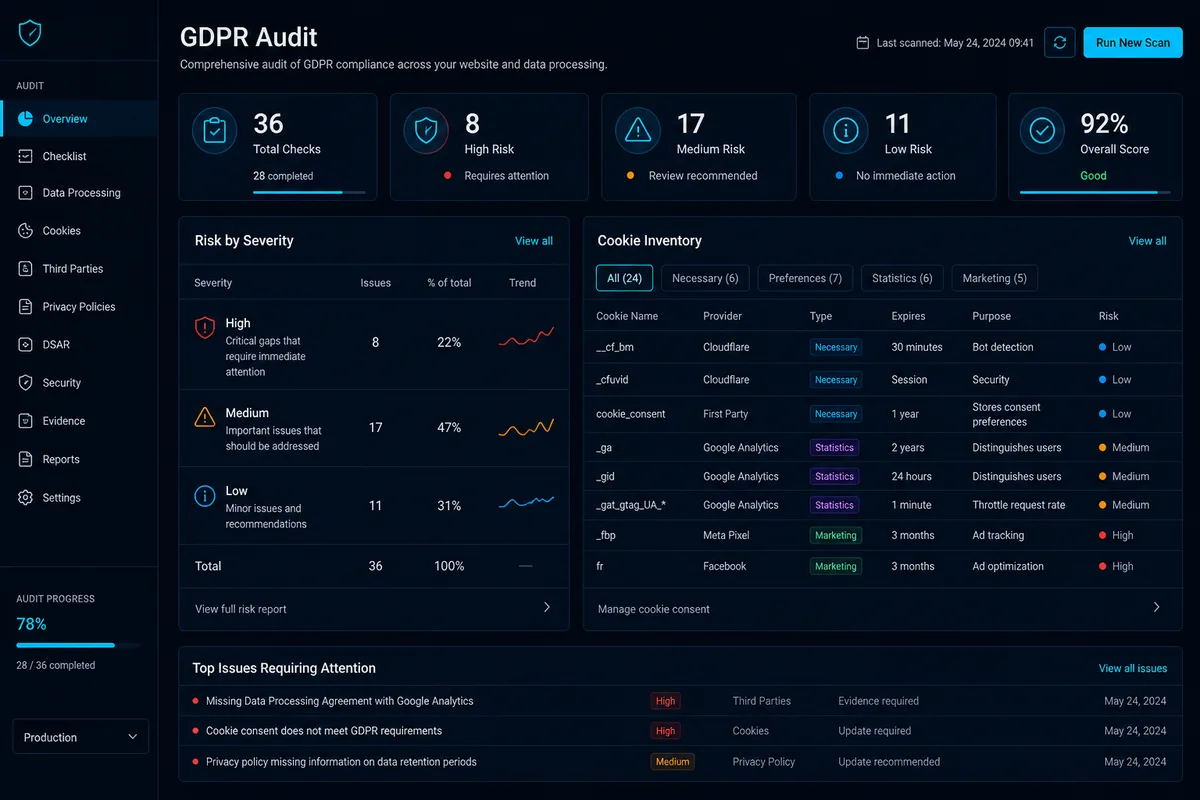
Task: Open Data Processing document icon
Action: tap(25, 193)
